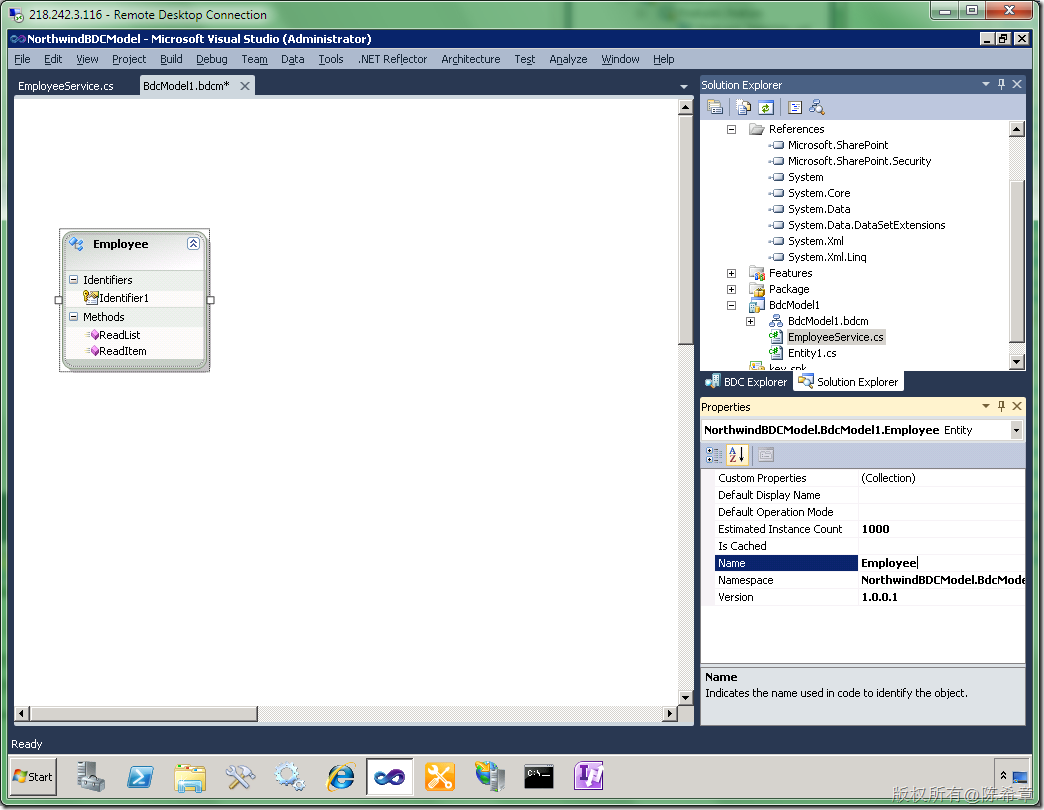
Task: Click the Namespace property value
Action: 941,580
